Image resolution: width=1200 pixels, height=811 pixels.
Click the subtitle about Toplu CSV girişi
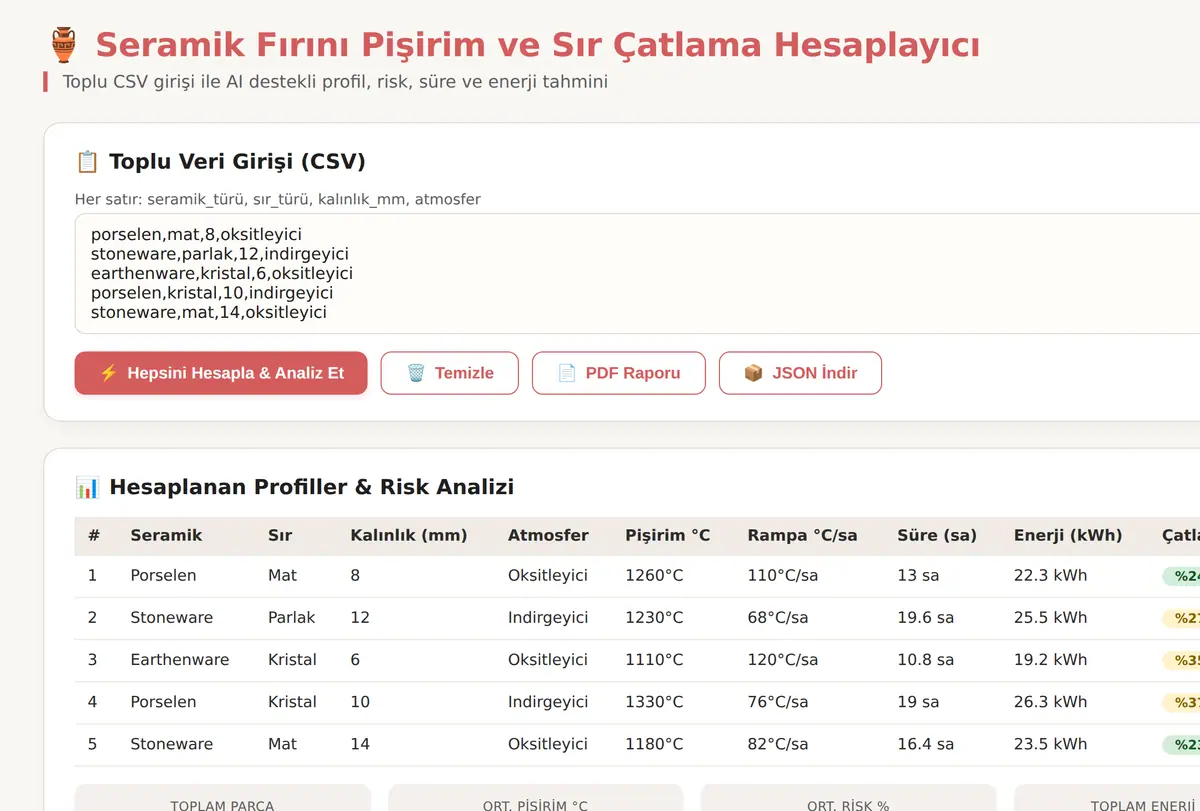point(335,82)
